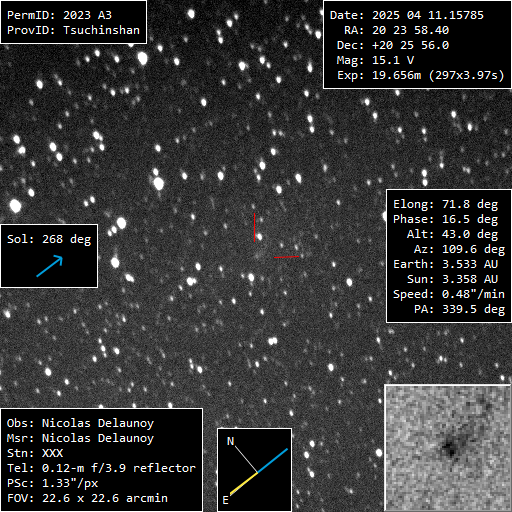Click the blue solar direction arrow

[50, 266]
